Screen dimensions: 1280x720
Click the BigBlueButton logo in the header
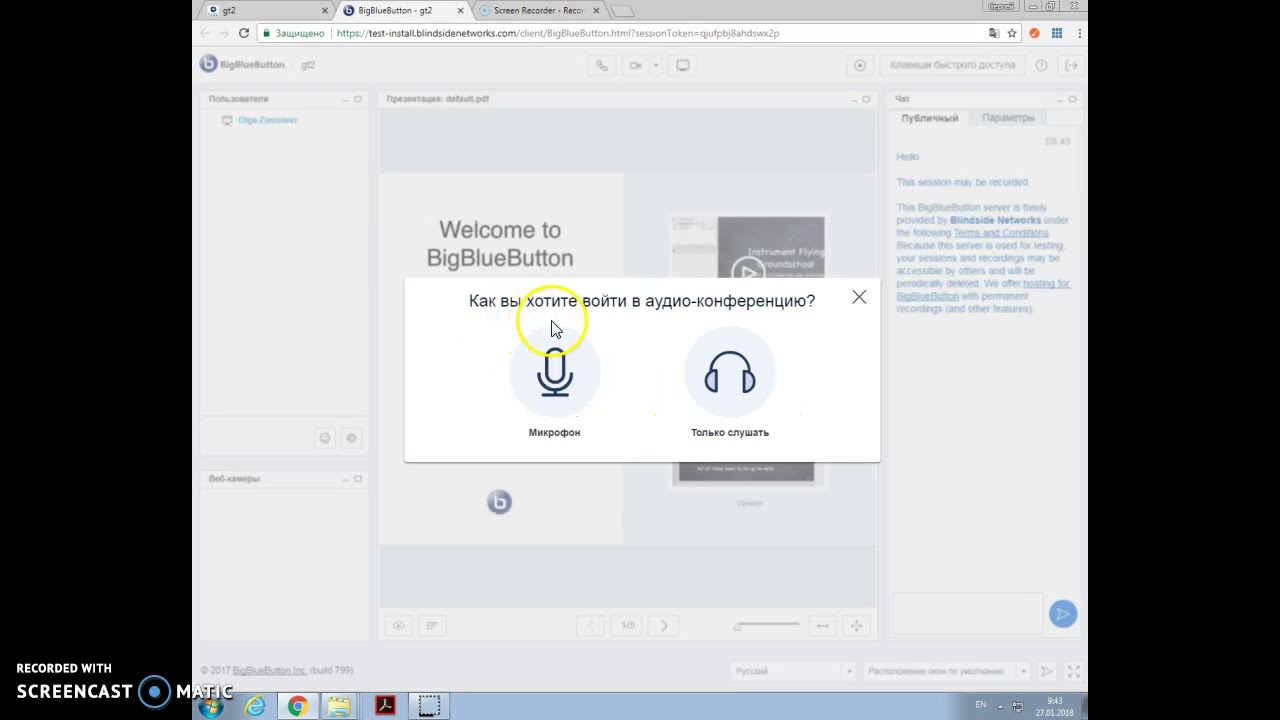(242, 64)
